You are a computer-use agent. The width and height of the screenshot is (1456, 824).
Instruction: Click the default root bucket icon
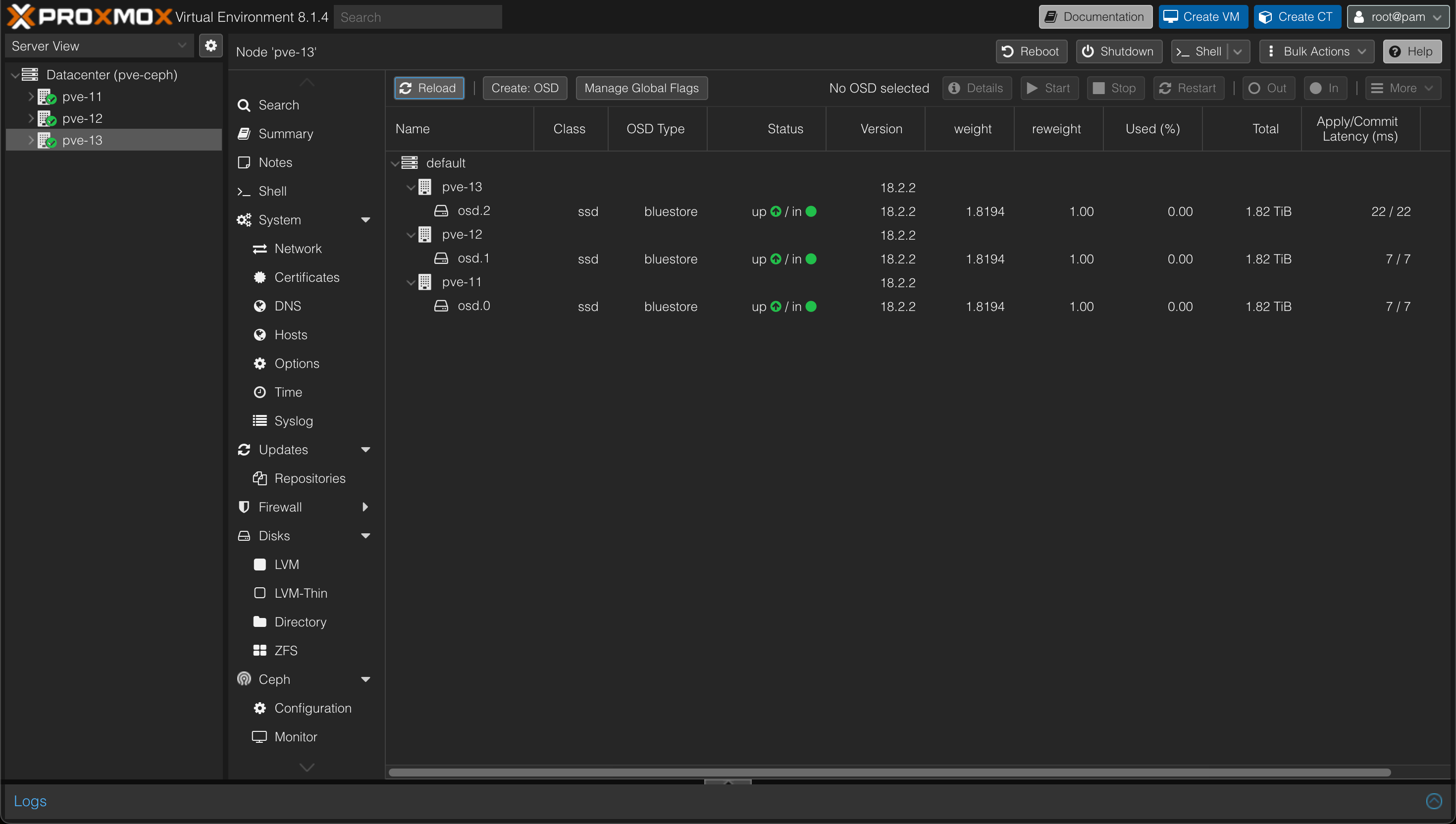click(x=410, y=163)
